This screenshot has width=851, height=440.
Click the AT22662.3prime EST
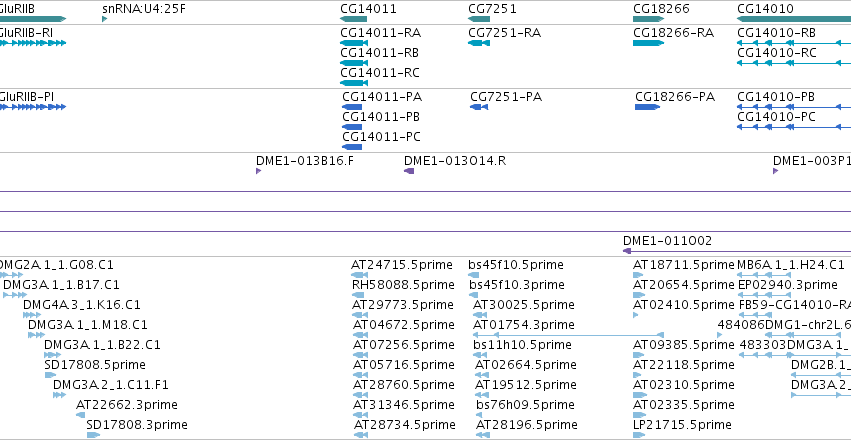coord(80,415)
